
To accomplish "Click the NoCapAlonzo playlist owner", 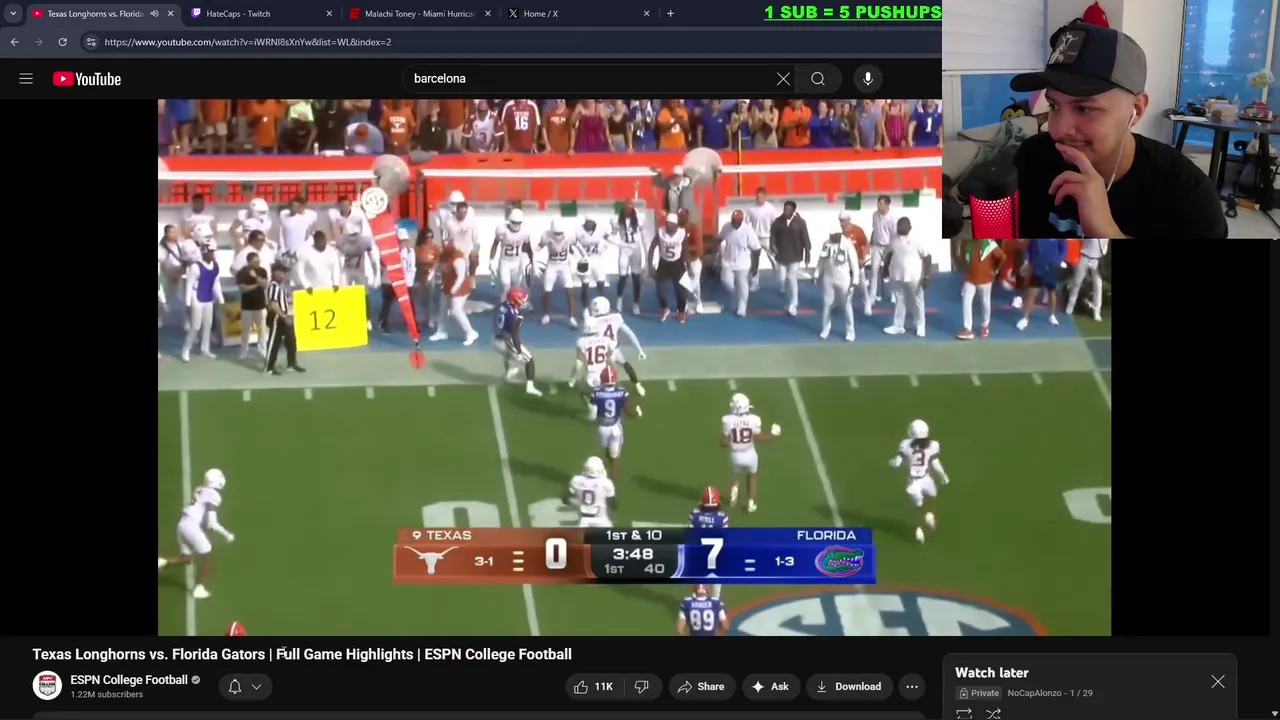I will pyautogui.click(x=1034, y=693).
